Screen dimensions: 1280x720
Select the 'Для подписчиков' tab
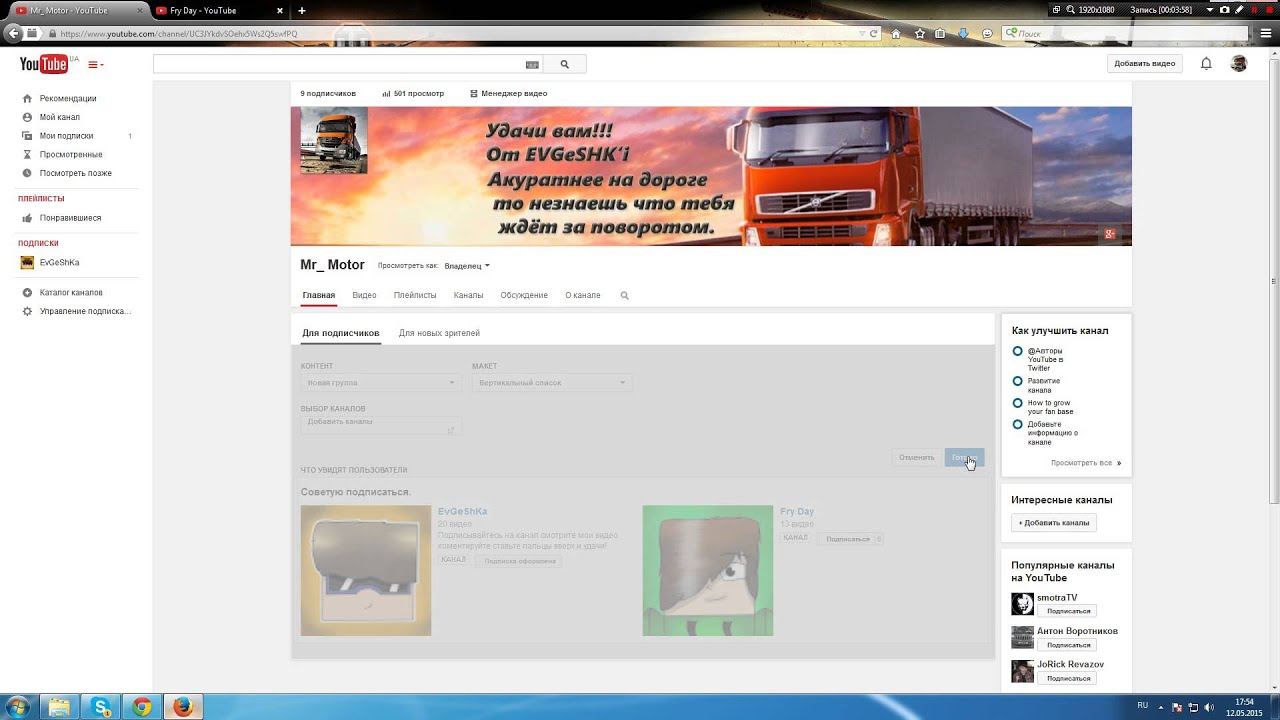(x=341, y=333)
